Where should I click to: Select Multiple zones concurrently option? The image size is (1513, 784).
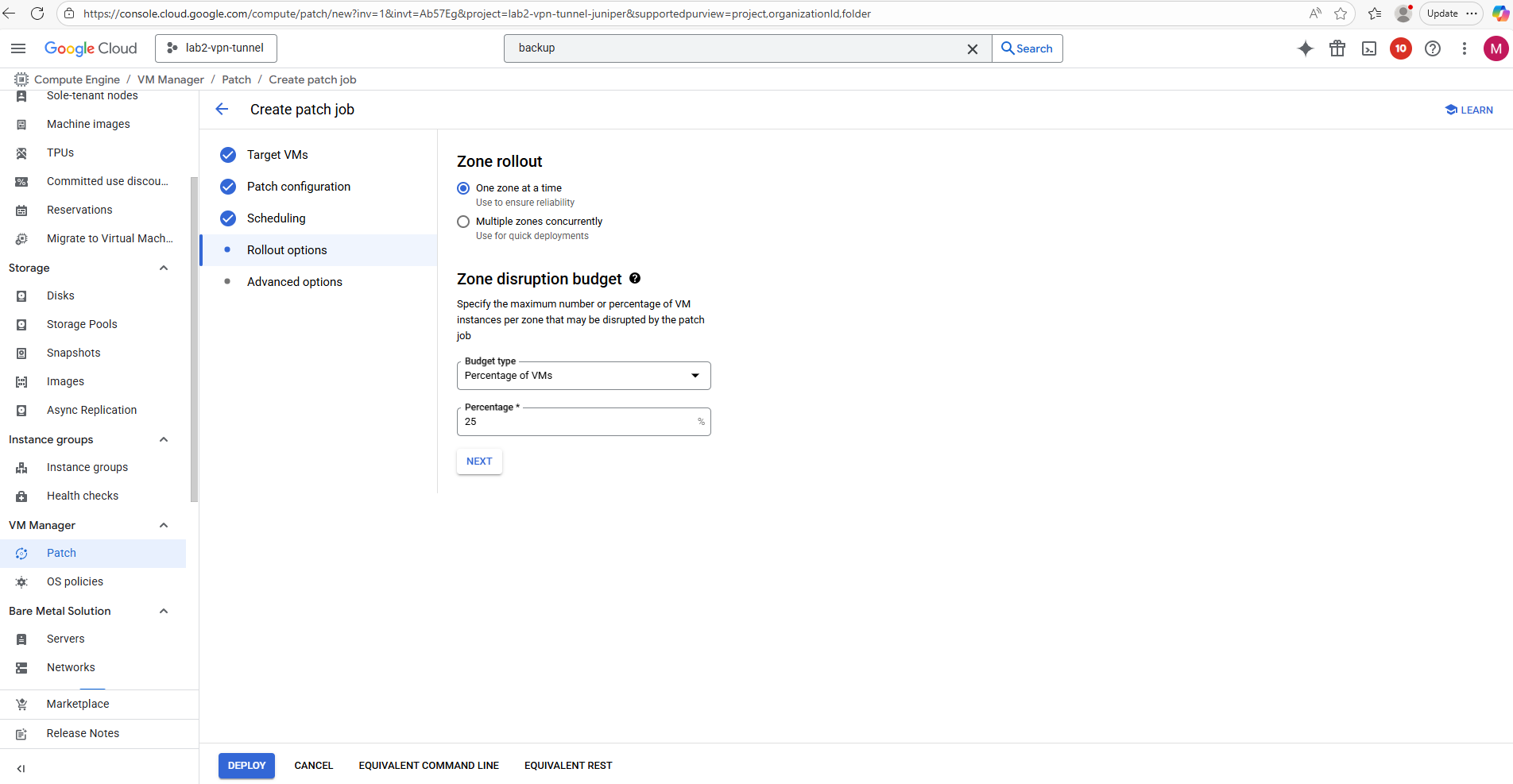[463, 222]
